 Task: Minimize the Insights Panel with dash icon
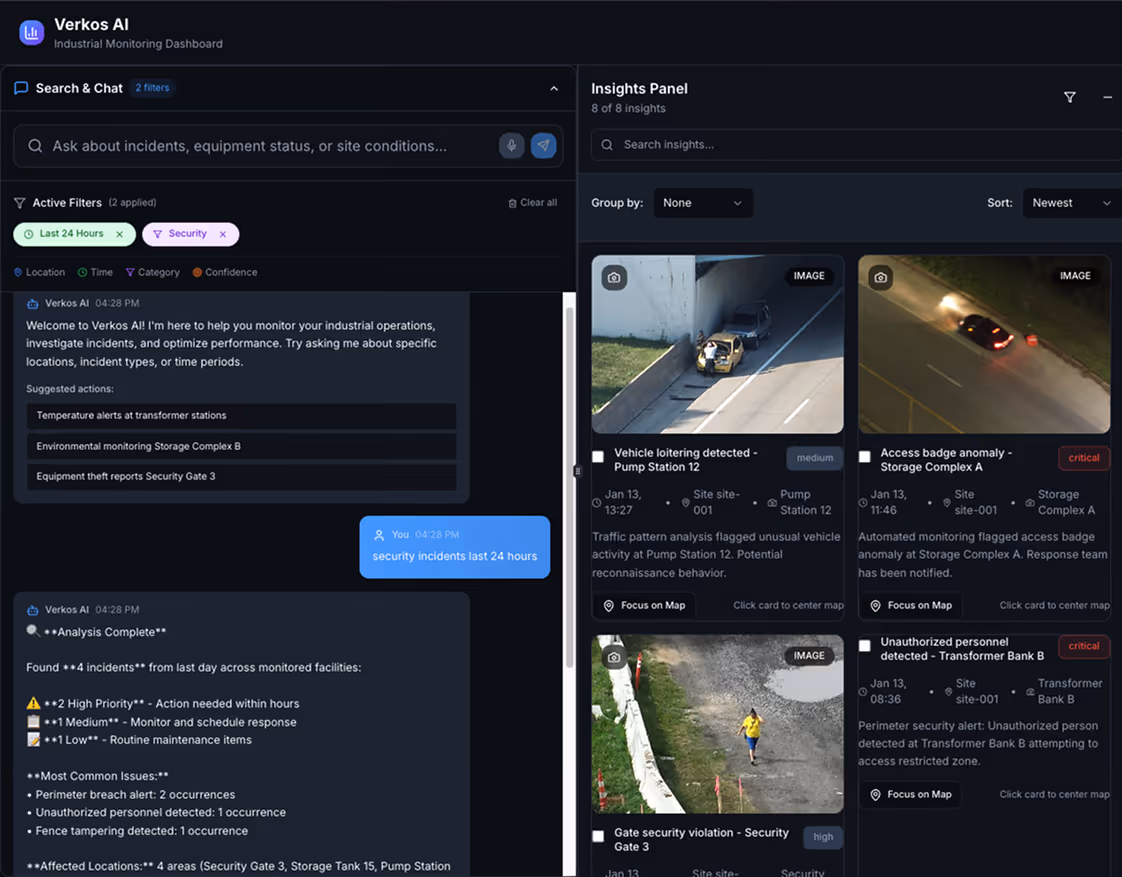pyautogui.click(x=1108, y=97)
